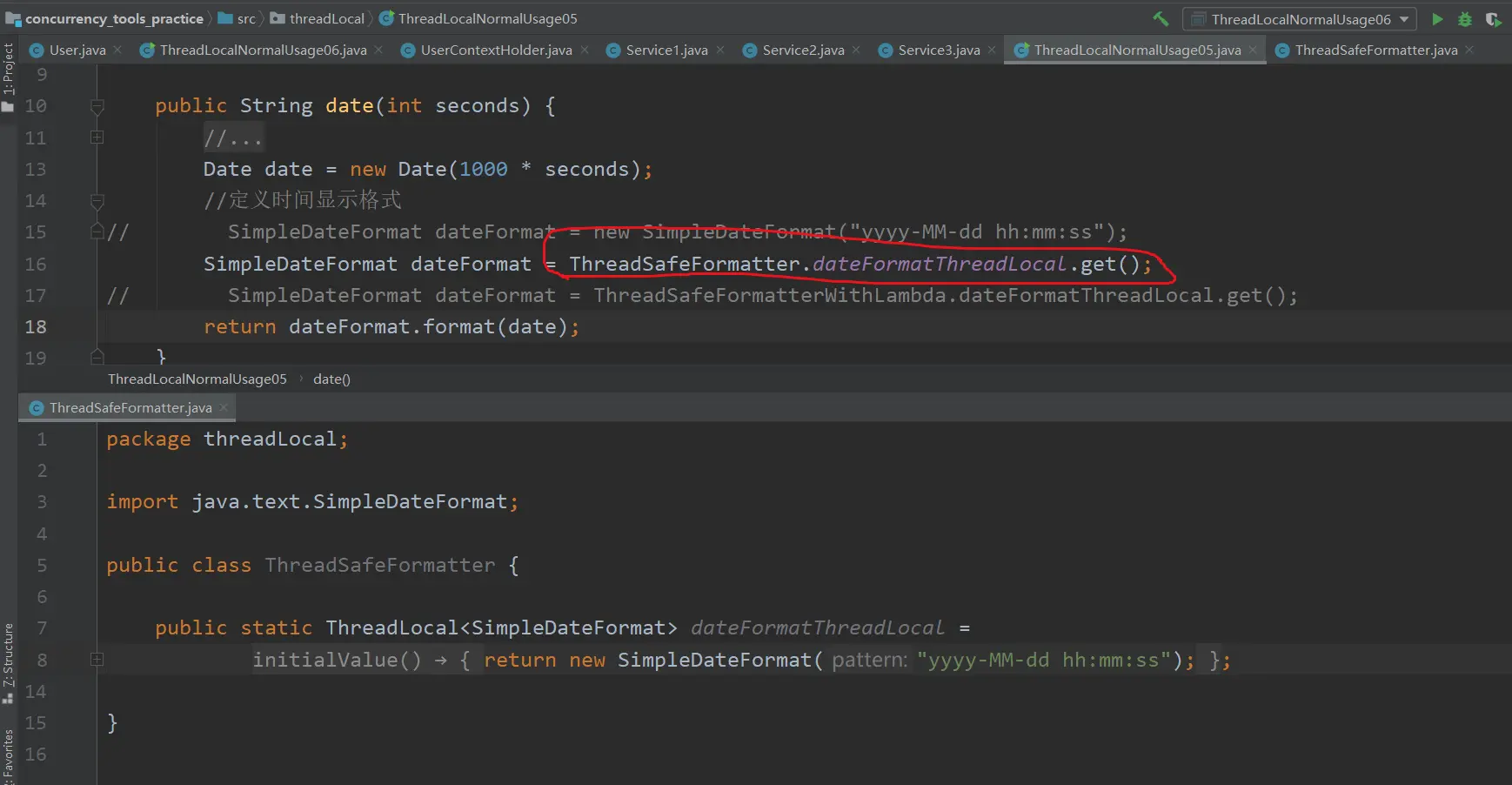The height and width of the screenshot is (785, 1512).
Task: Run ThreadLocalNormalUsage06 with the green play button
Action: point(1437,19)
